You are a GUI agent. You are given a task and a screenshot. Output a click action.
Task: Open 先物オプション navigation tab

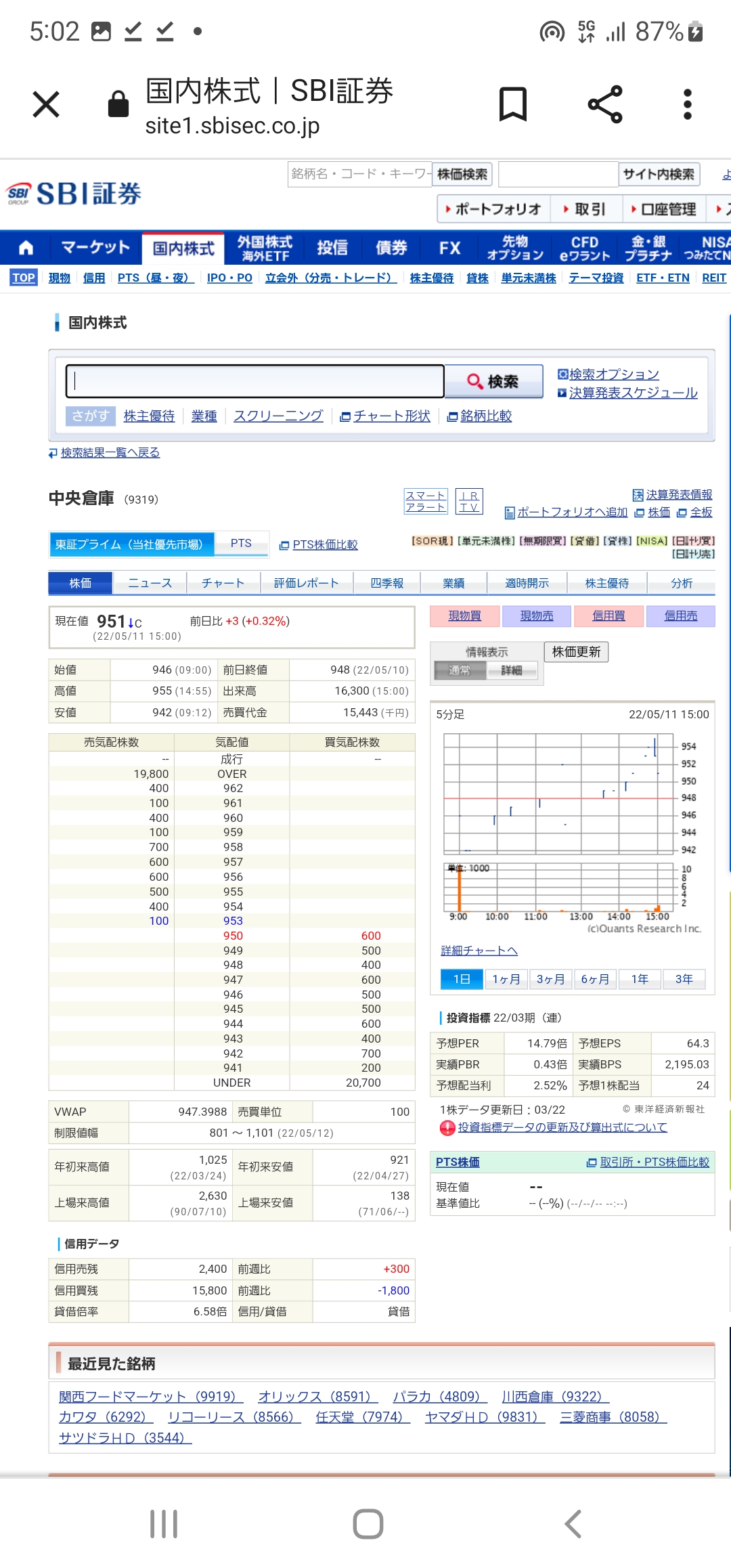tap(515, 248)
